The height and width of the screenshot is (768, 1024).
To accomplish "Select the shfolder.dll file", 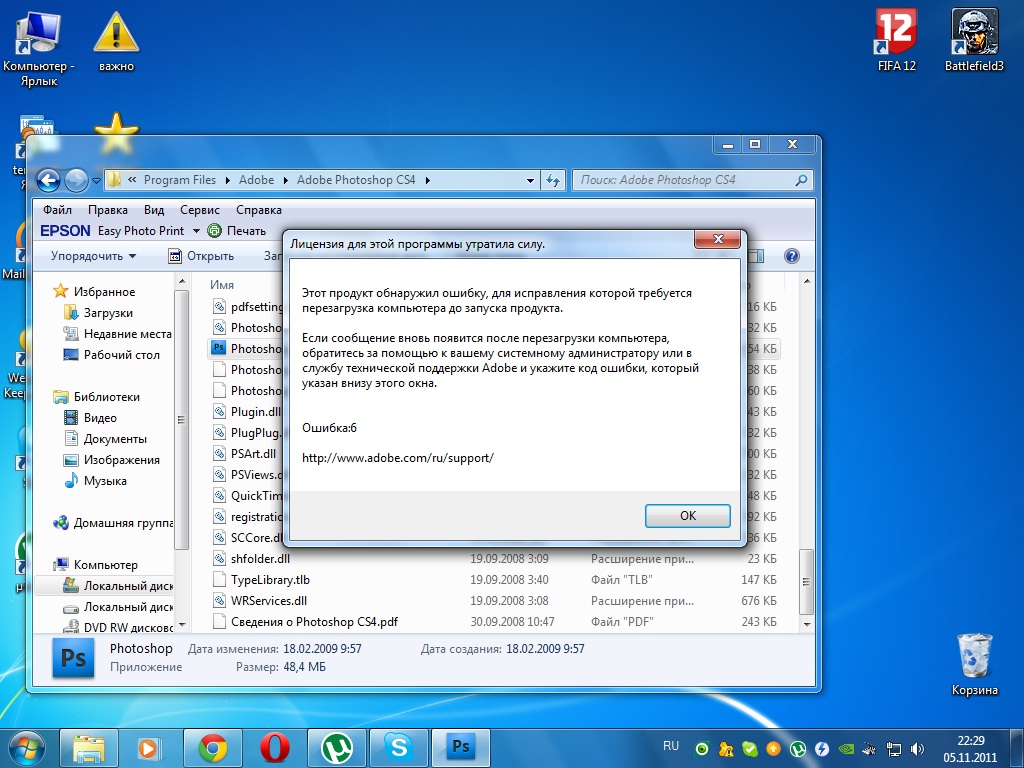I will coord(251,558).
